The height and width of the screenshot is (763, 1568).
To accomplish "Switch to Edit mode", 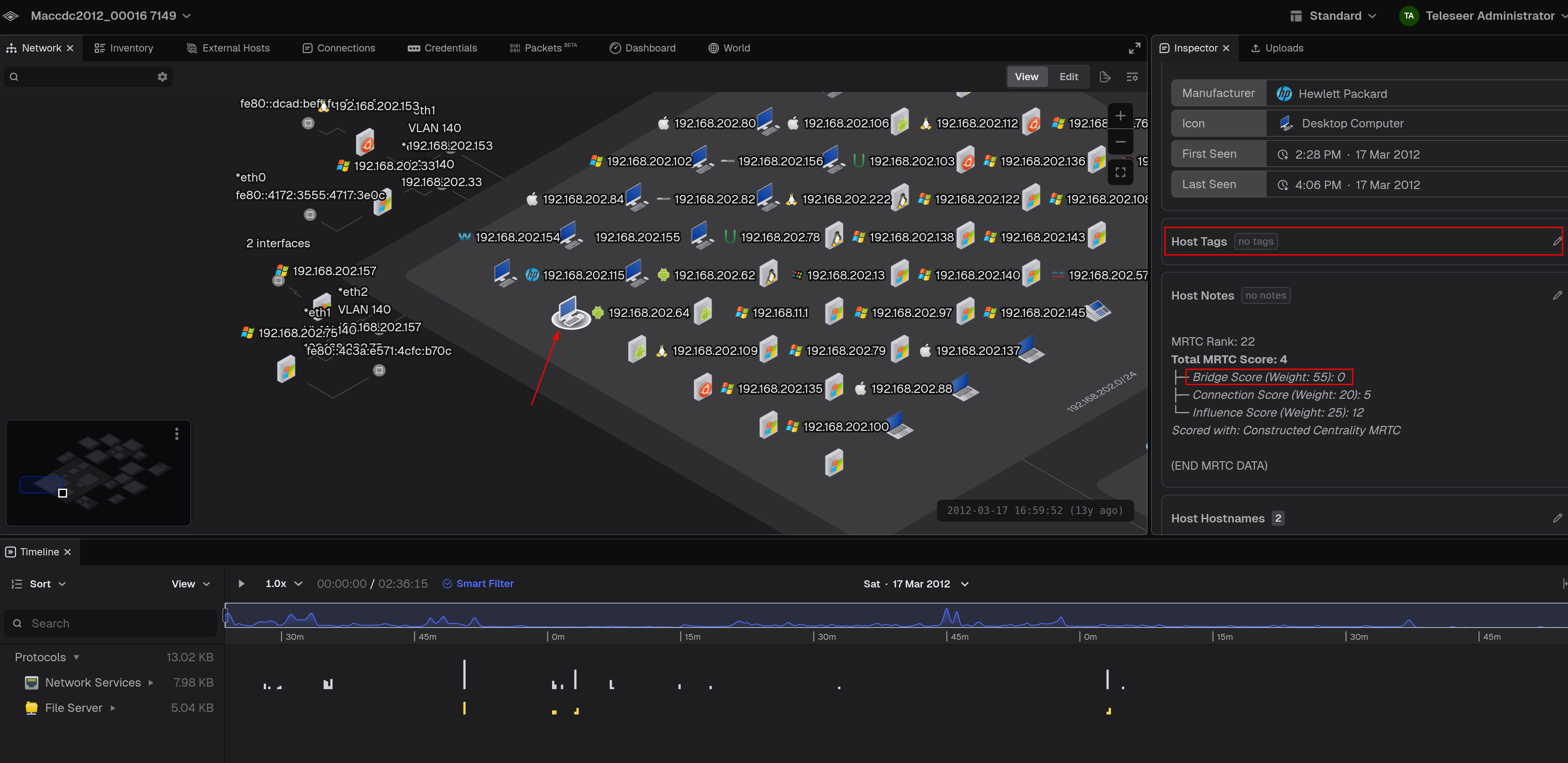I will click(1068, 77).
